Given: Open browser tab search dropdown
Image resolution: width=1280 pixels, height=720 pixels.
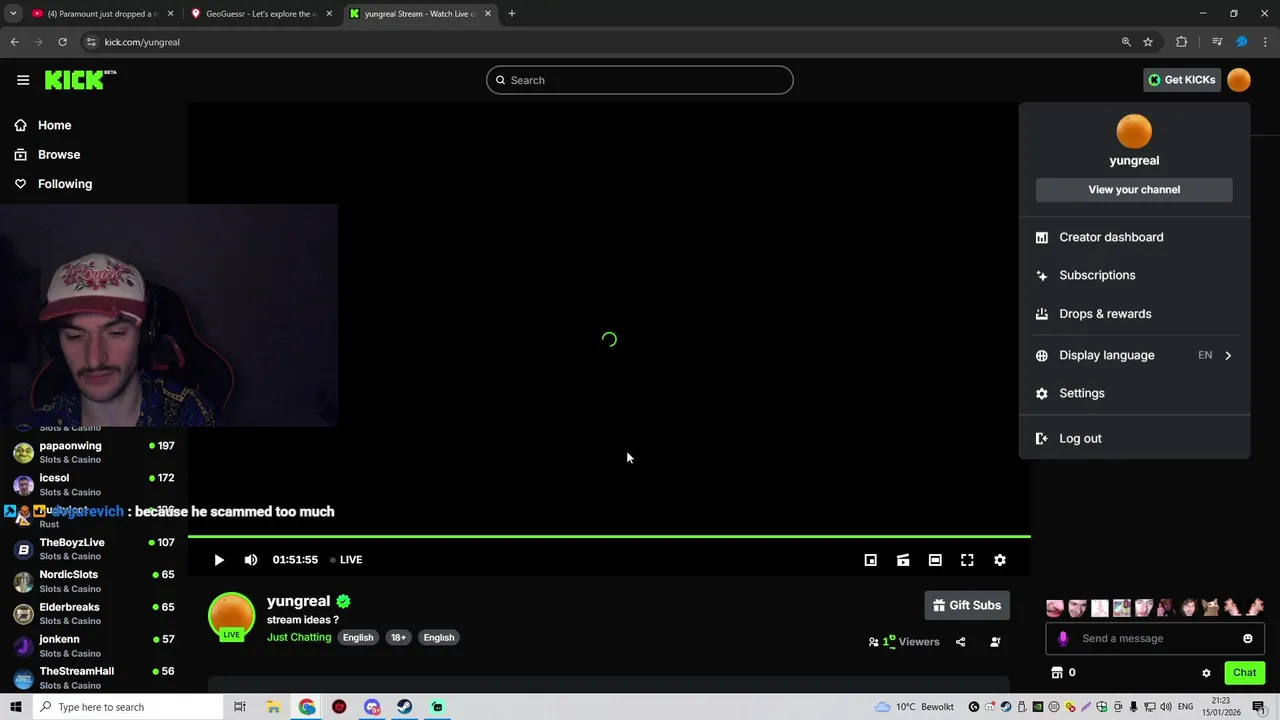Looking at the screenshot, I should pyautogui.click(x=13, y=14).
